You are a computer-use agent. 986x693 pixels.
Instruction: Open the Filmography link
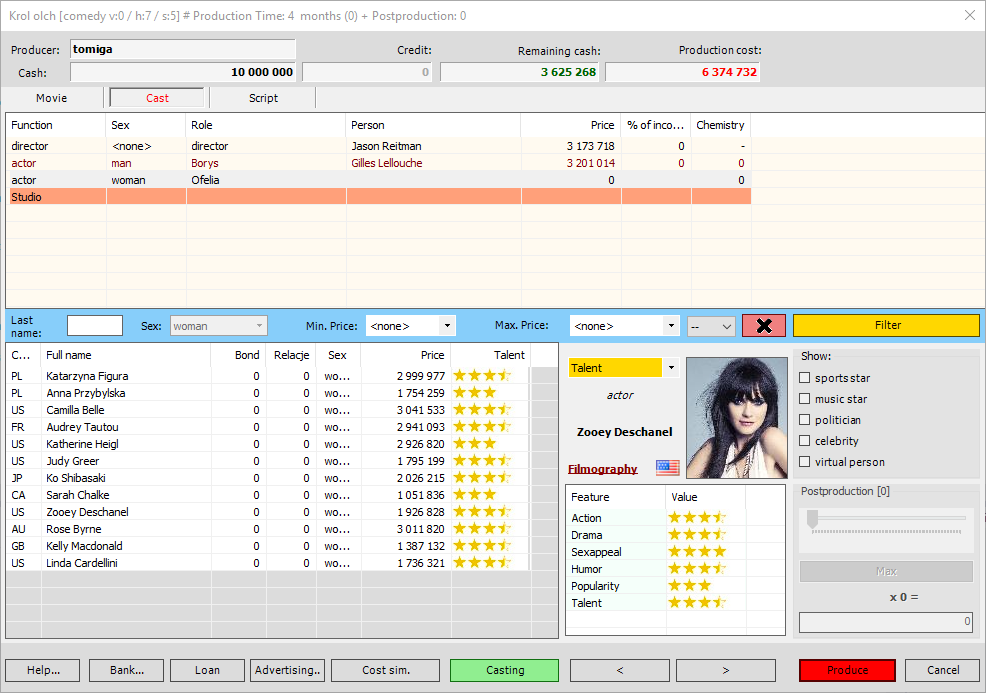tap(602, 469)
